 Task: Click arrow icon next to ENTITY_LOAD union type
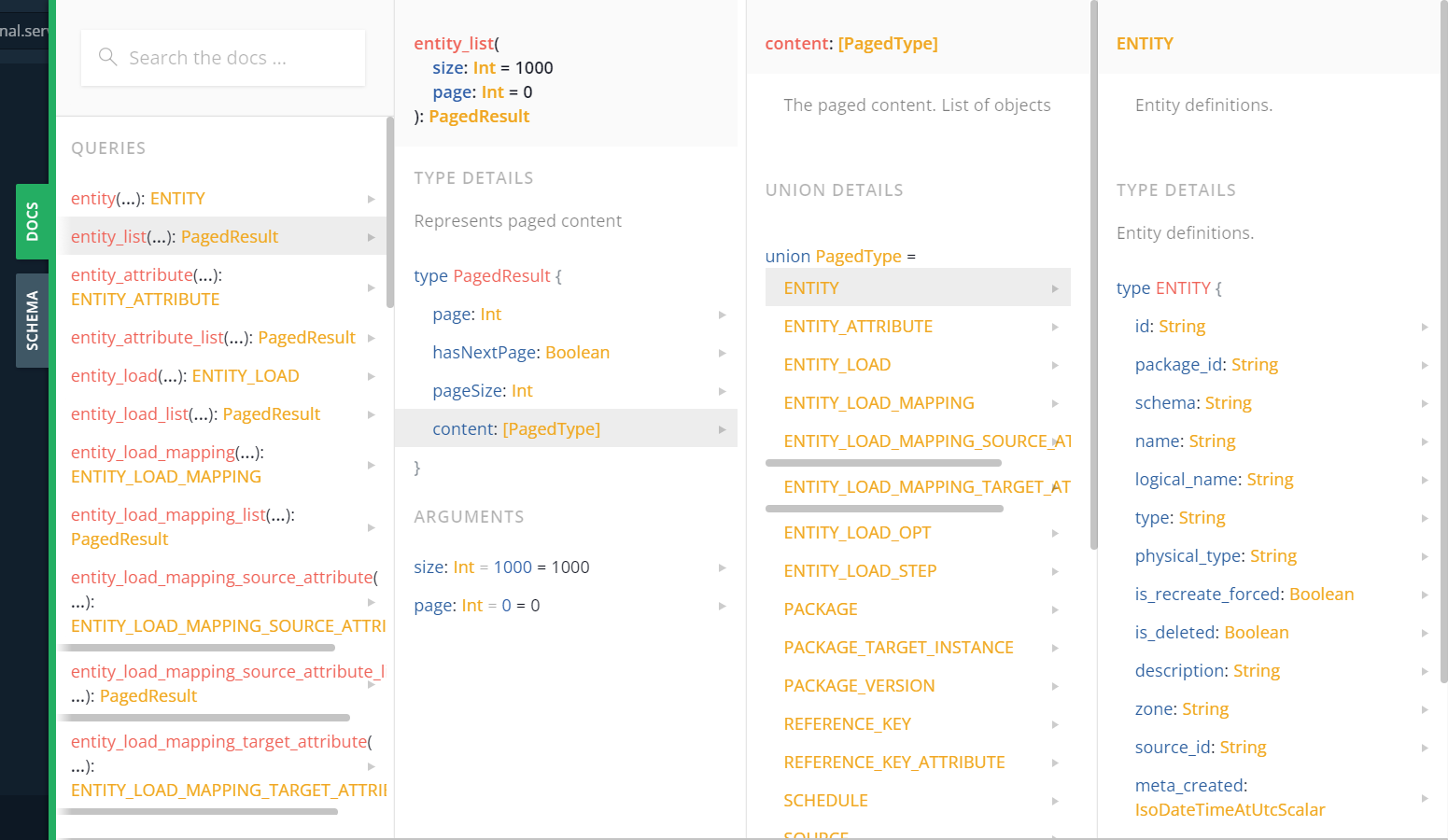[1055, 365]
